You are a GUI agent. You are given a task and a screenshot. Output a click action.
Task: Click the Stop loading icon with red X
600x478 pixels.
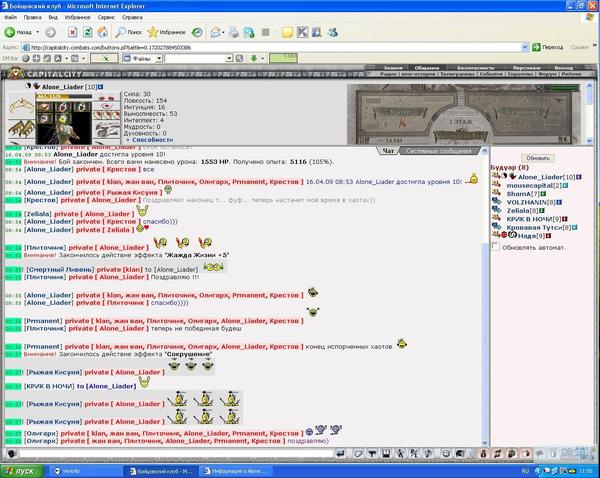(x=73, y=33)
